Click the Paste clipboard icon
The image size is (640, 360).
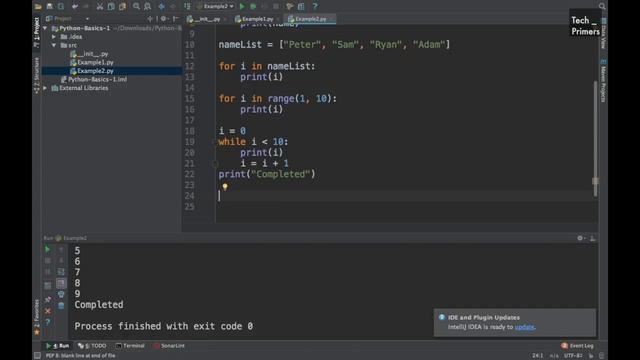click(x=122, y=6)
